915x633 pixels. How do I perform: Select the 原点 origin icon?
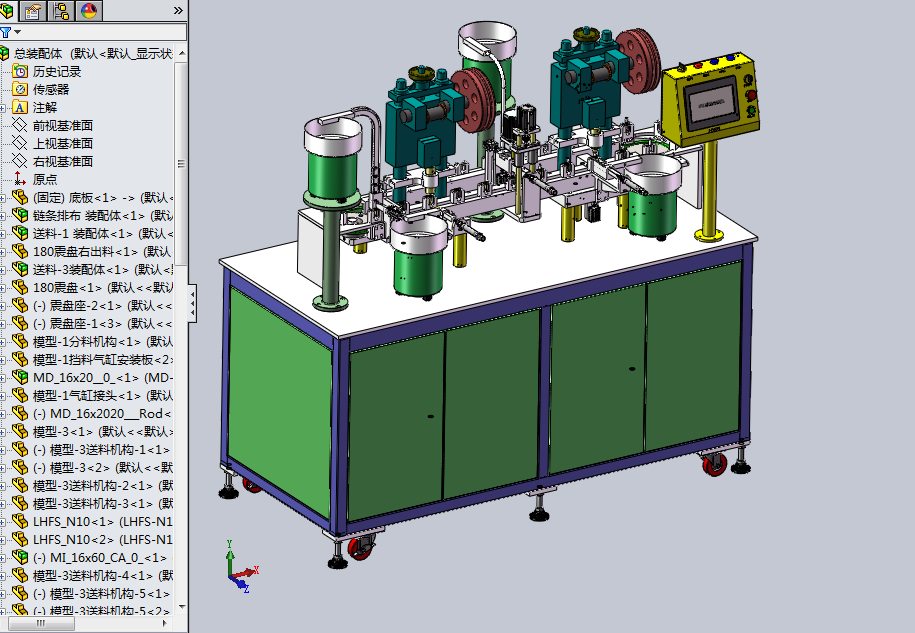click(20, 179)
